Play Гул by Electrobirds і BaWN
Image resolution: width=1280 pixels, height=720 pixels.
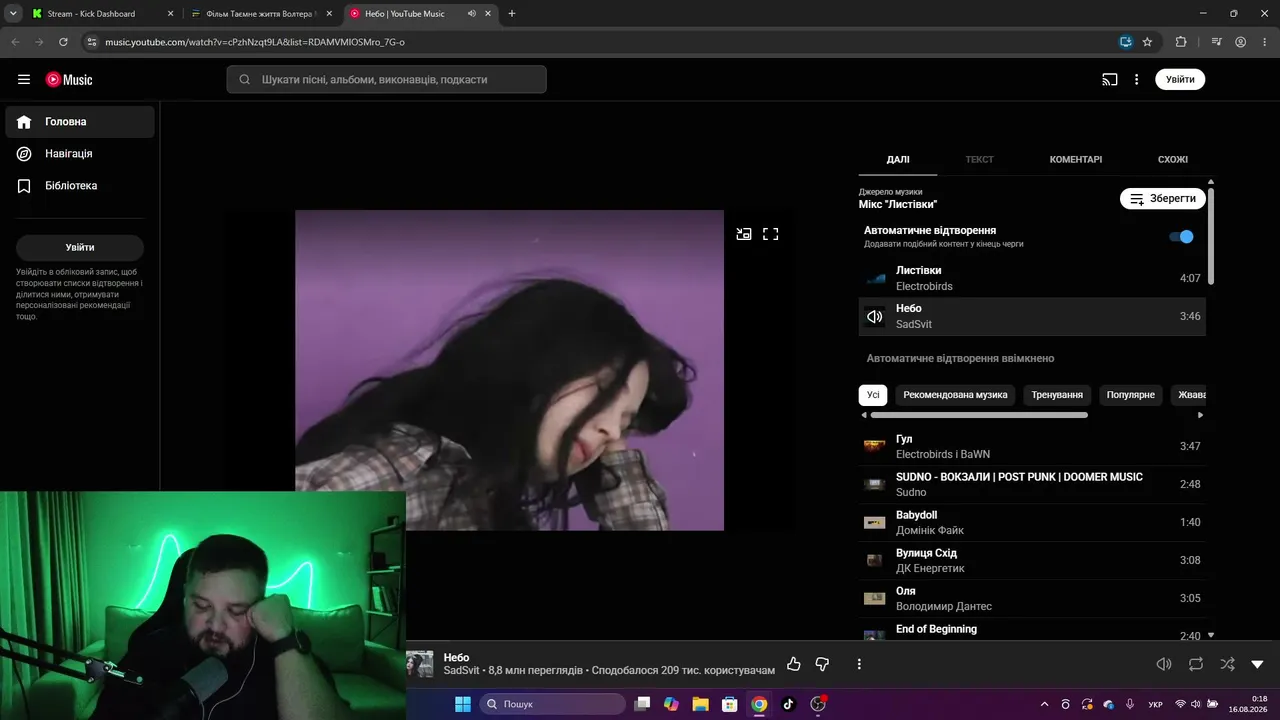(1032, 446)
